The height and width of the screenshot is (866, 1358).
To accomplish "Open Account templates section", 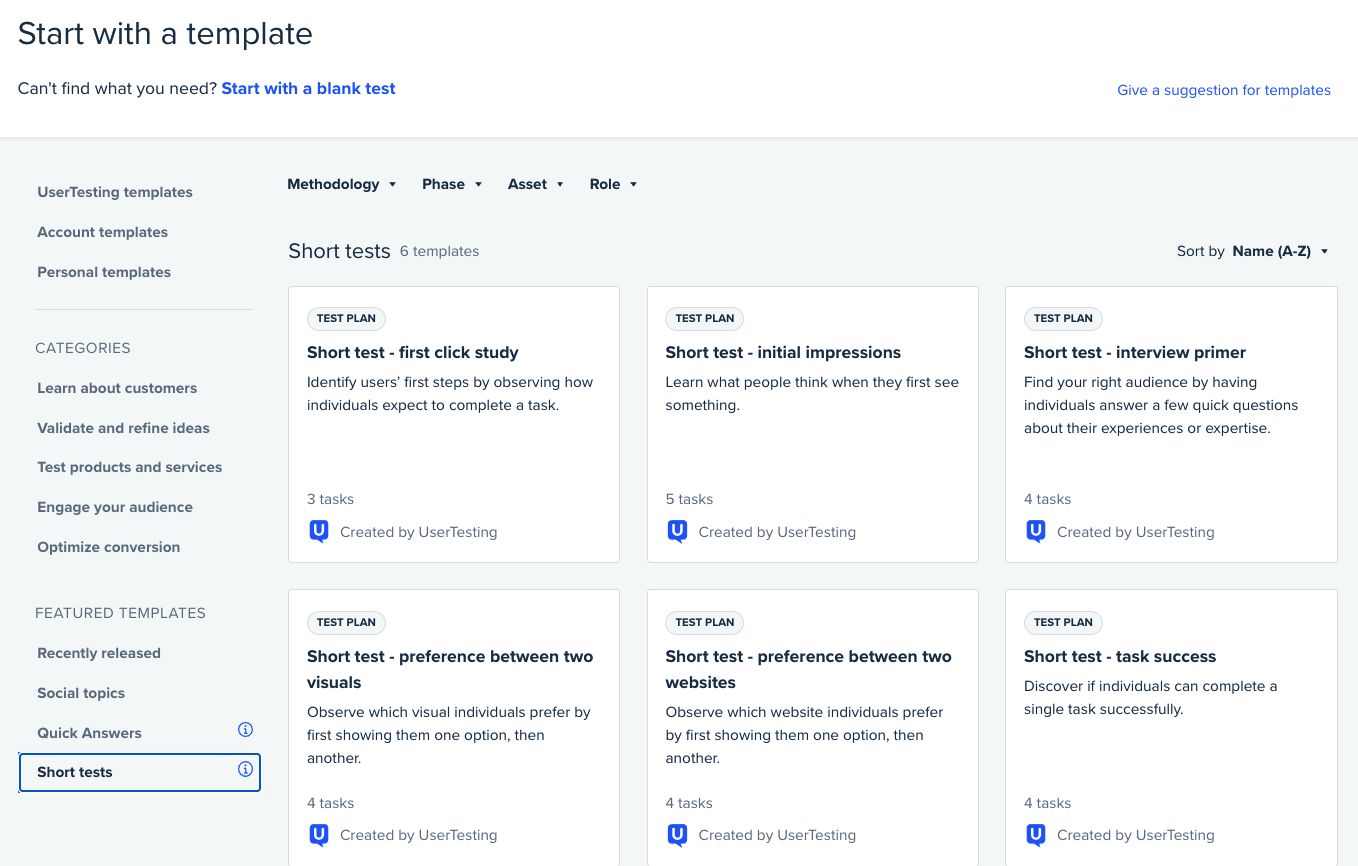I will [x=102, y=232].
